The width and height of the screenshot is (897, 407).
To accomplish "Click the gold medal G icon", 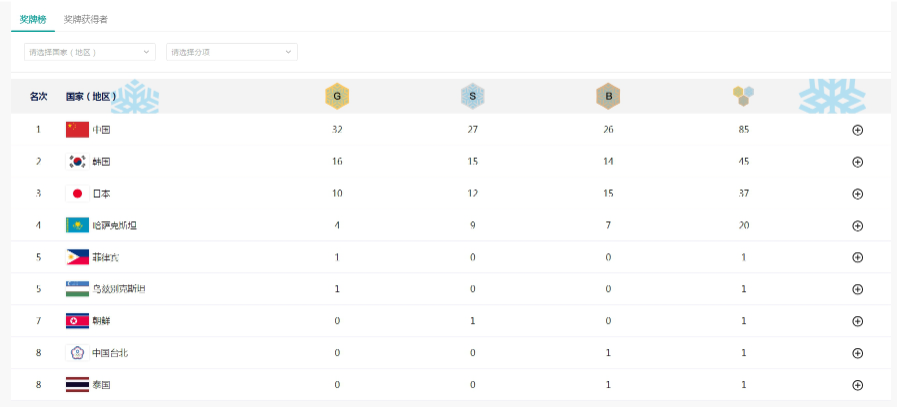I will [337, 96].
